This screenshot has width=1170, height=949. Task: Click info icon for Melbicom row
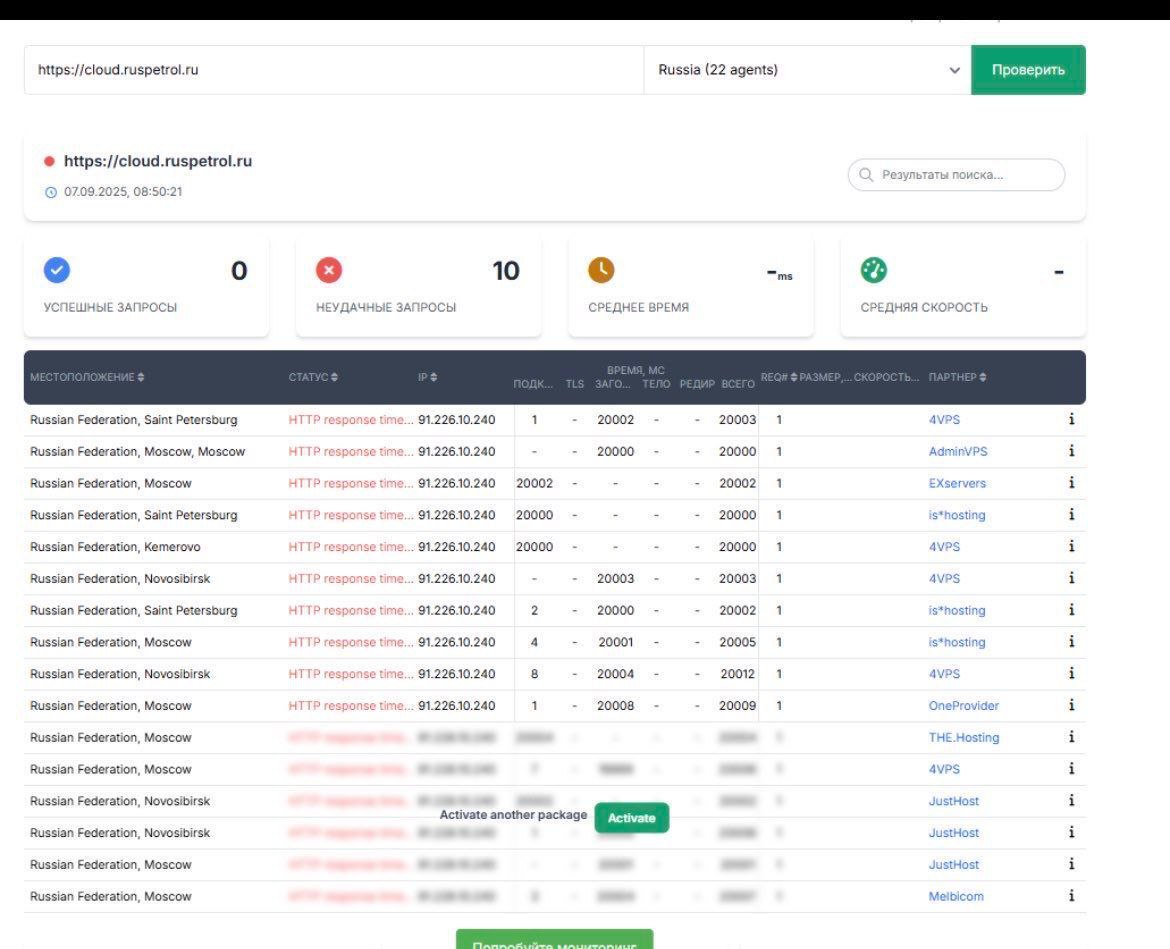pyautogui.click(x=1072, y=896)
